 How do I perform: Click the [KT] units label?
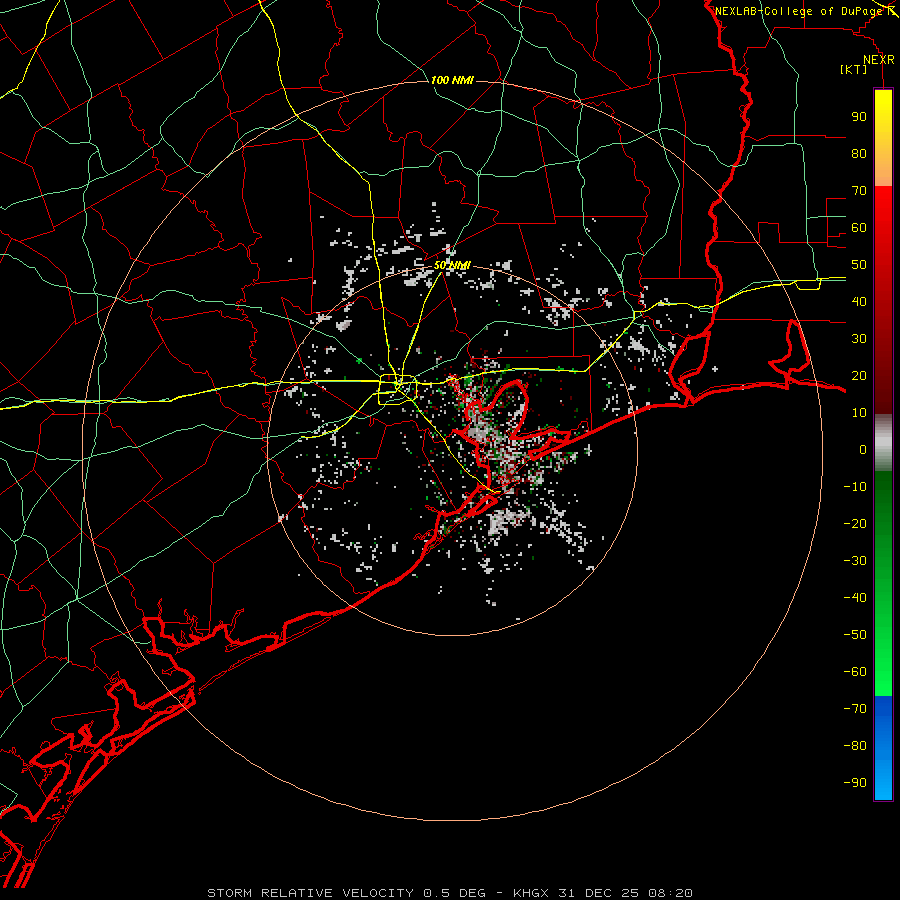[x=854, y=69]
